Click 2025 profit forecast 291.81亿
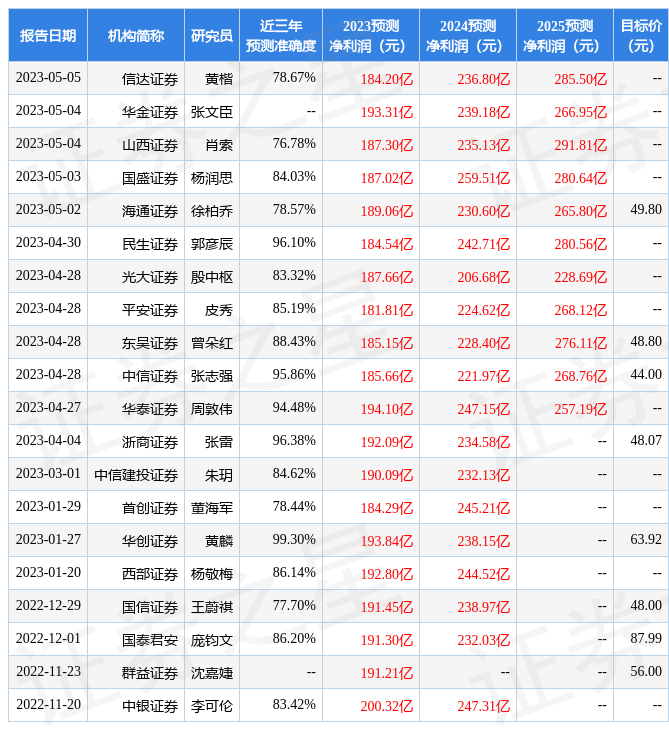 point(581,145)
